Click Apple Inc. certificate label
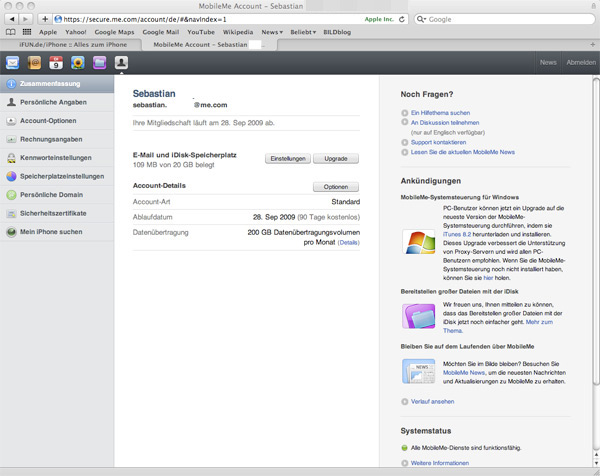The image size is (600, 476). [x=379, y=19]
